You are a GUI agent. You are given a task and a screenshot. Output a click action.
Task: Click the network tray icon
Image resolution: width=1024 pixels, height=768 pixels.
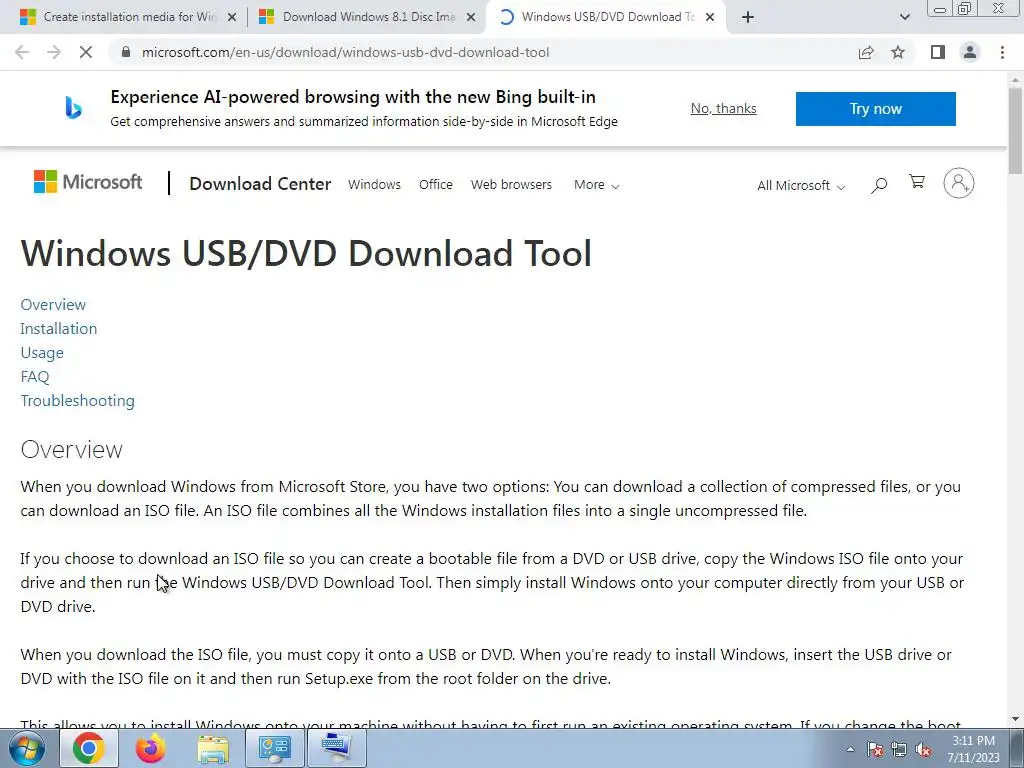[899, 749]
